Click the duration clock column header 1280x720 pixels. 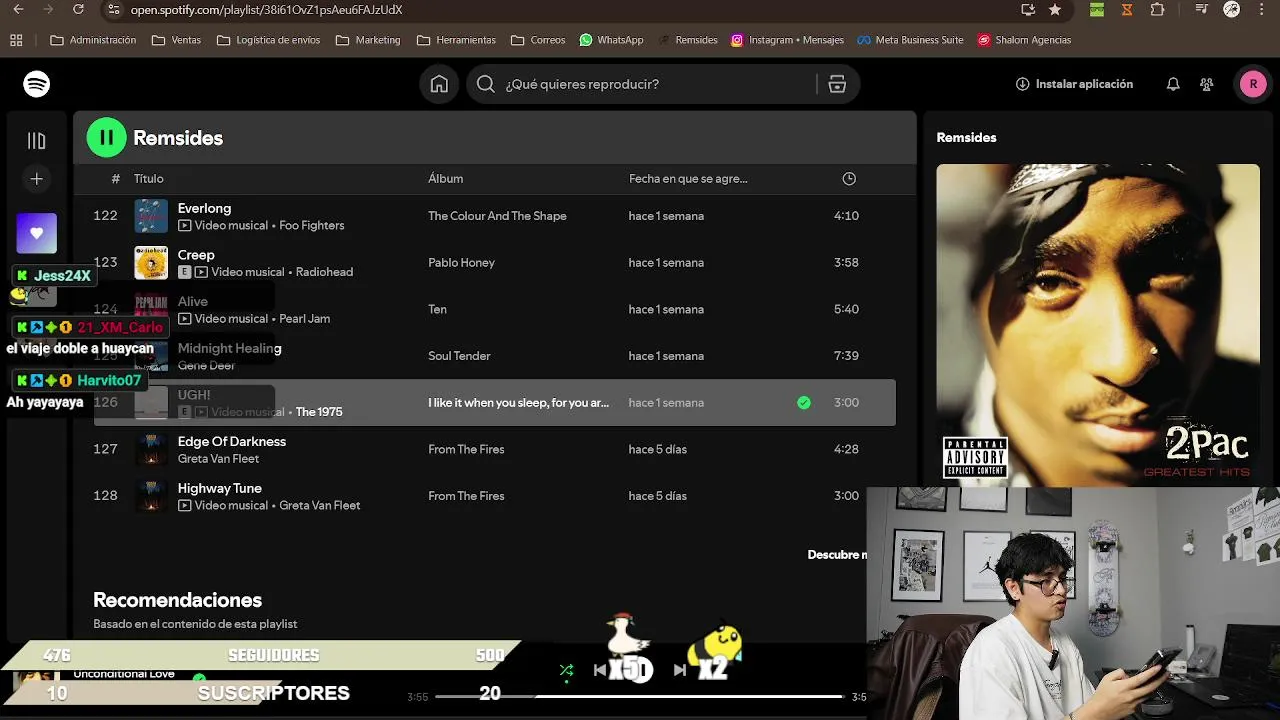tap(849, 179)
